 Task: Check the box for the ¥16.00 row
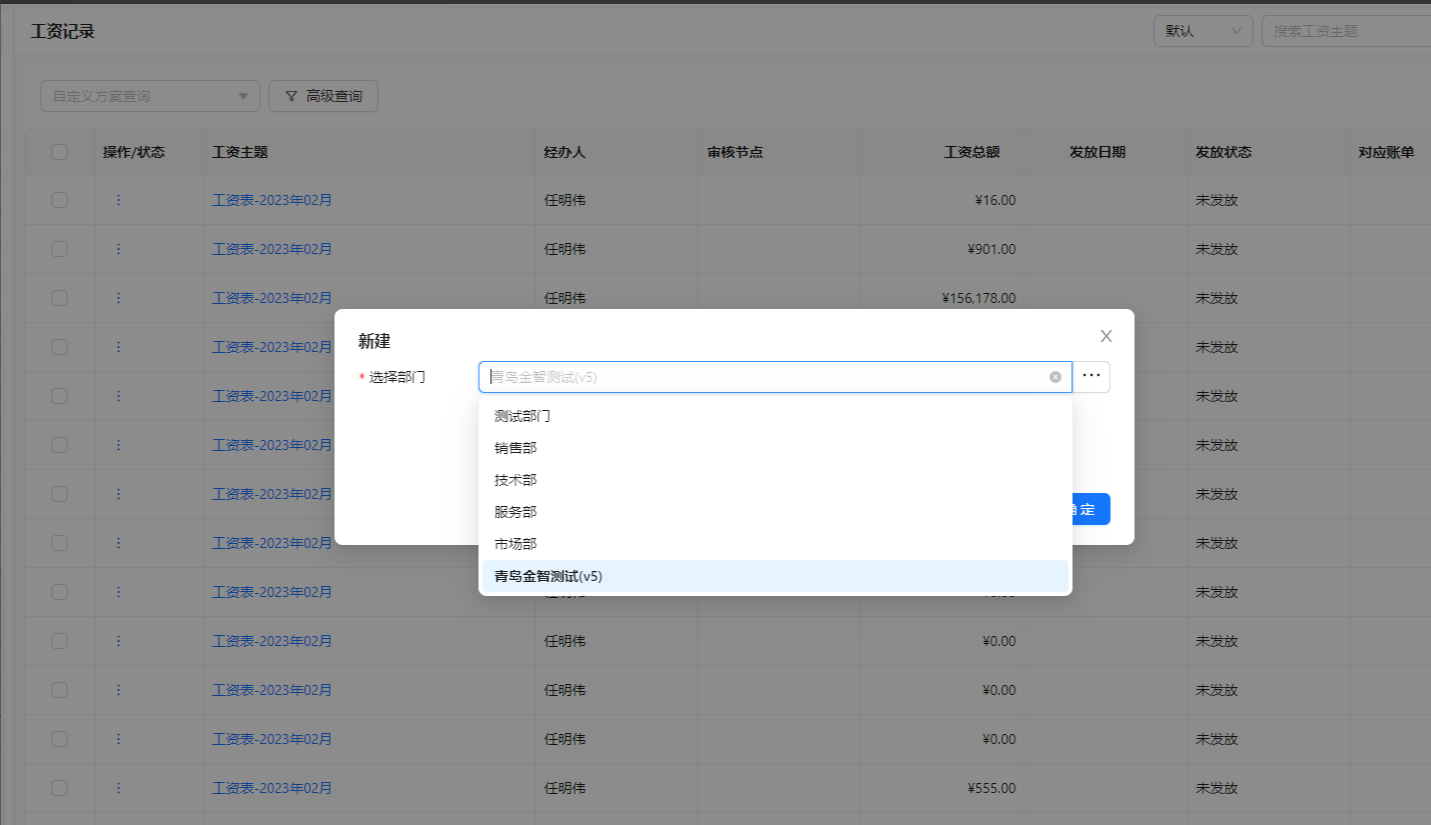pos(59,200)
